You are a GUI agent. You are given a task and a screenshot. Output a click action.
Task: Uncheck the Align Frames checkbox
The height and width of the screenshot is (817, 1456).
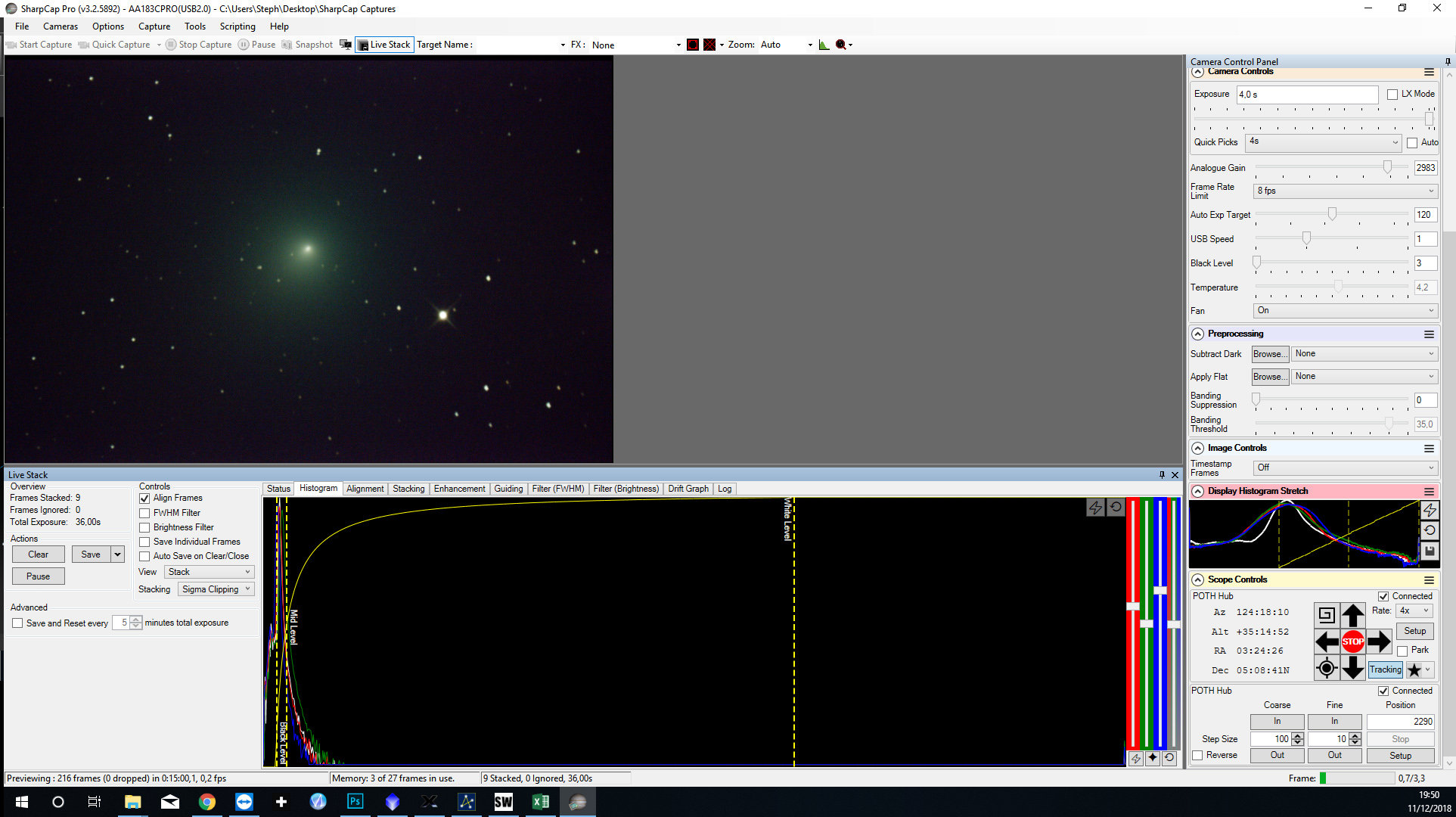(x=144, y=499)
